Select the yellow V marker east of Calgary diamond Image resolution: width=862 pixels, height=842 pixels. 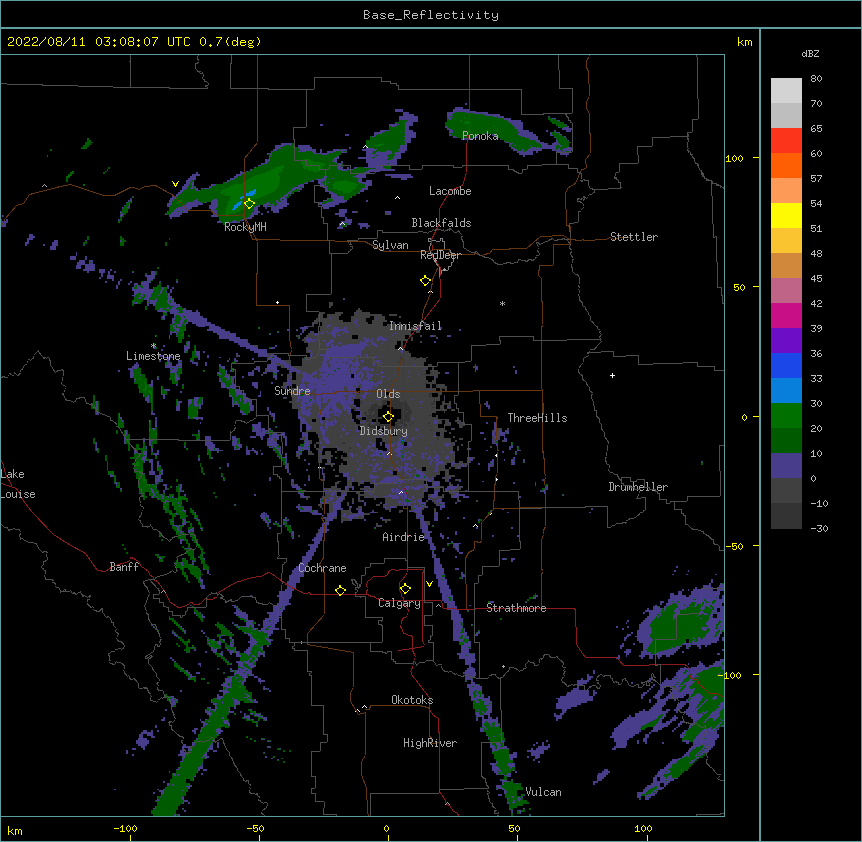click(429, 584)
